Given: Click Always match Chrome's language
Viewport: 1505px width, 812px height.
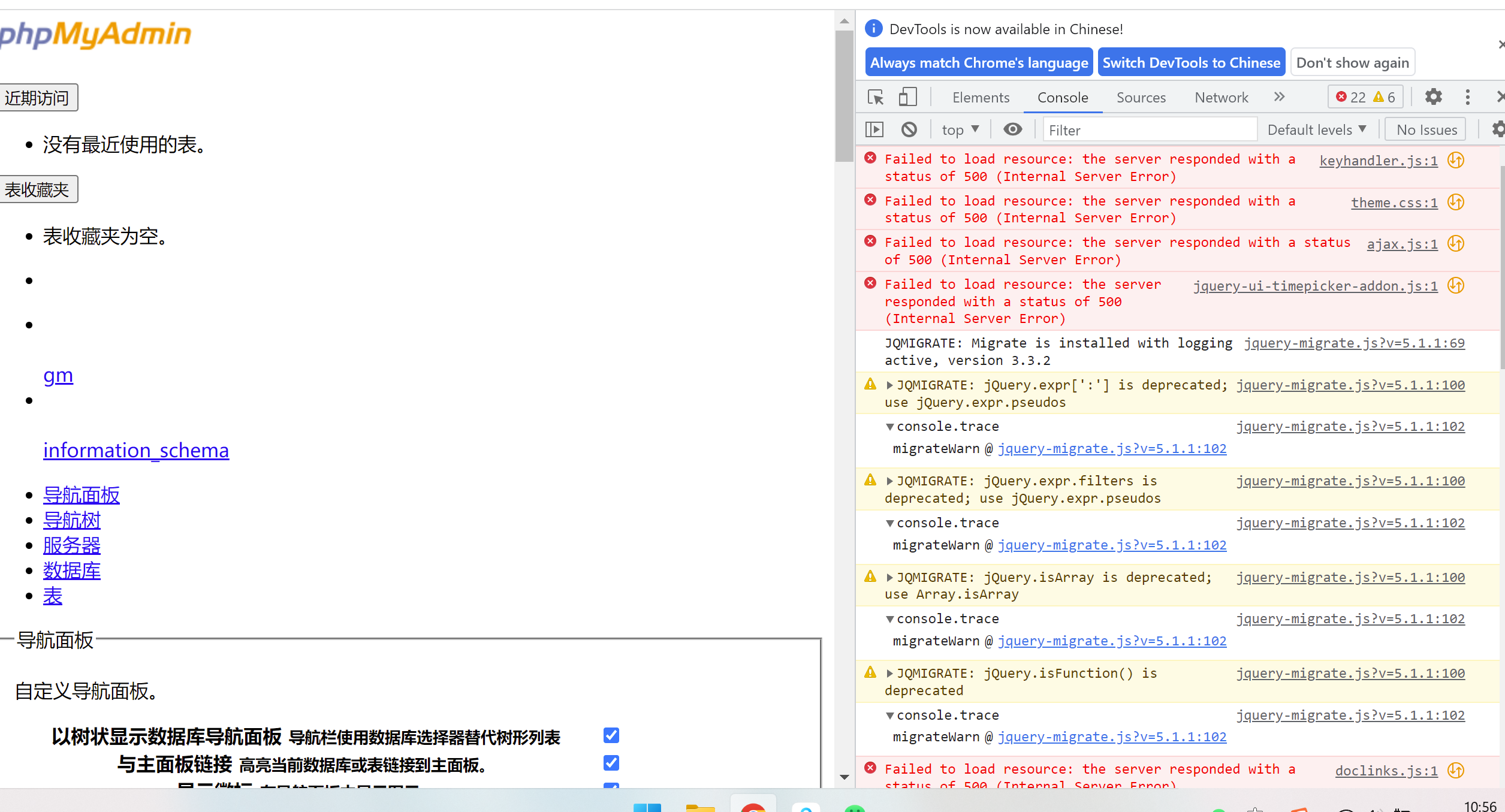Looking at the screenshot, I should 979,62.
